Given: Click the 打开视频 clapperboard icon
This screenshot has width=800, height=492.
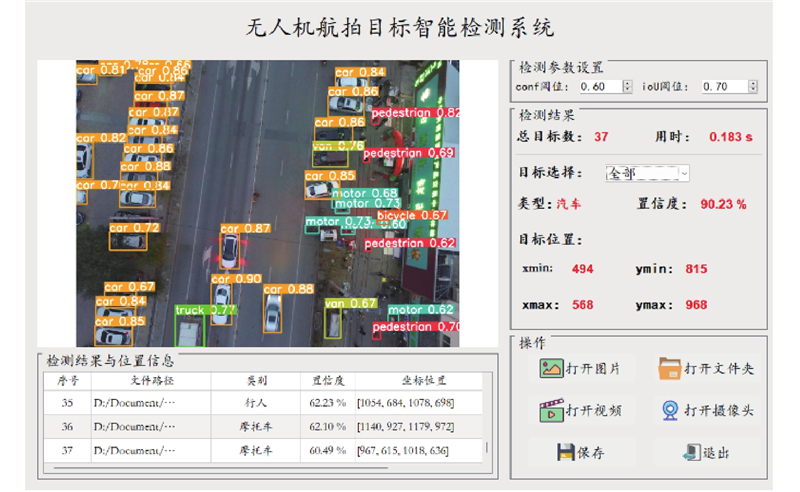Looking at the screenshot, I should (551, 410).
